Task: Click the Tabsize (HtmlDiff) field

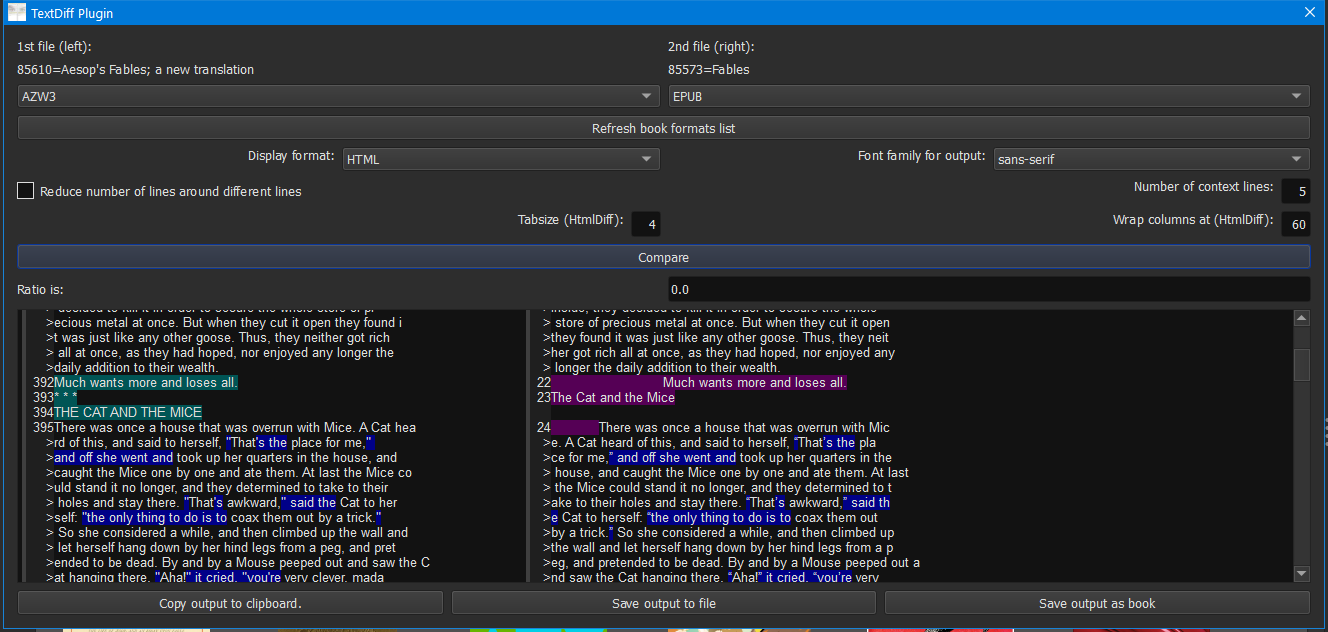Action: click(x=645, y=224)
